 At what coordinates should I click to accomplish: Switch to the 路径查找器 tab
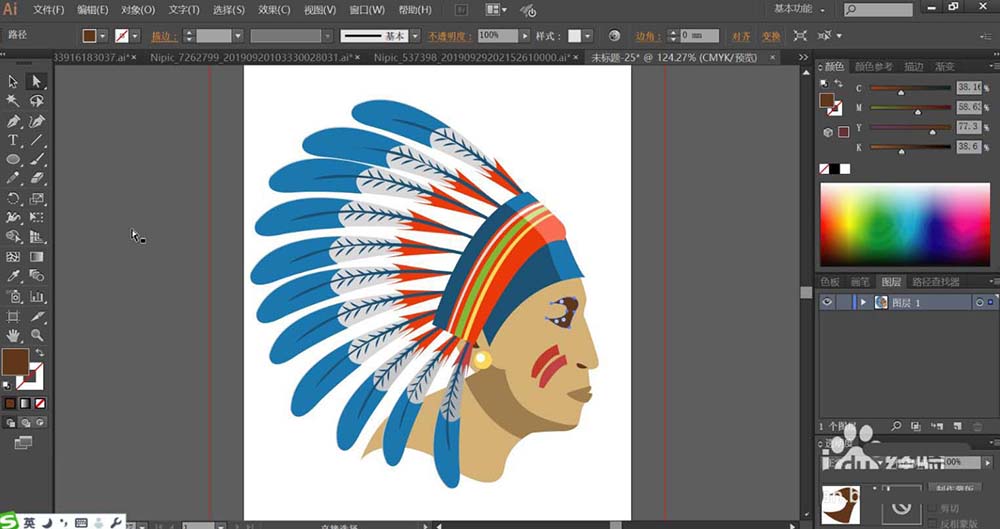[x=936, y=282]
